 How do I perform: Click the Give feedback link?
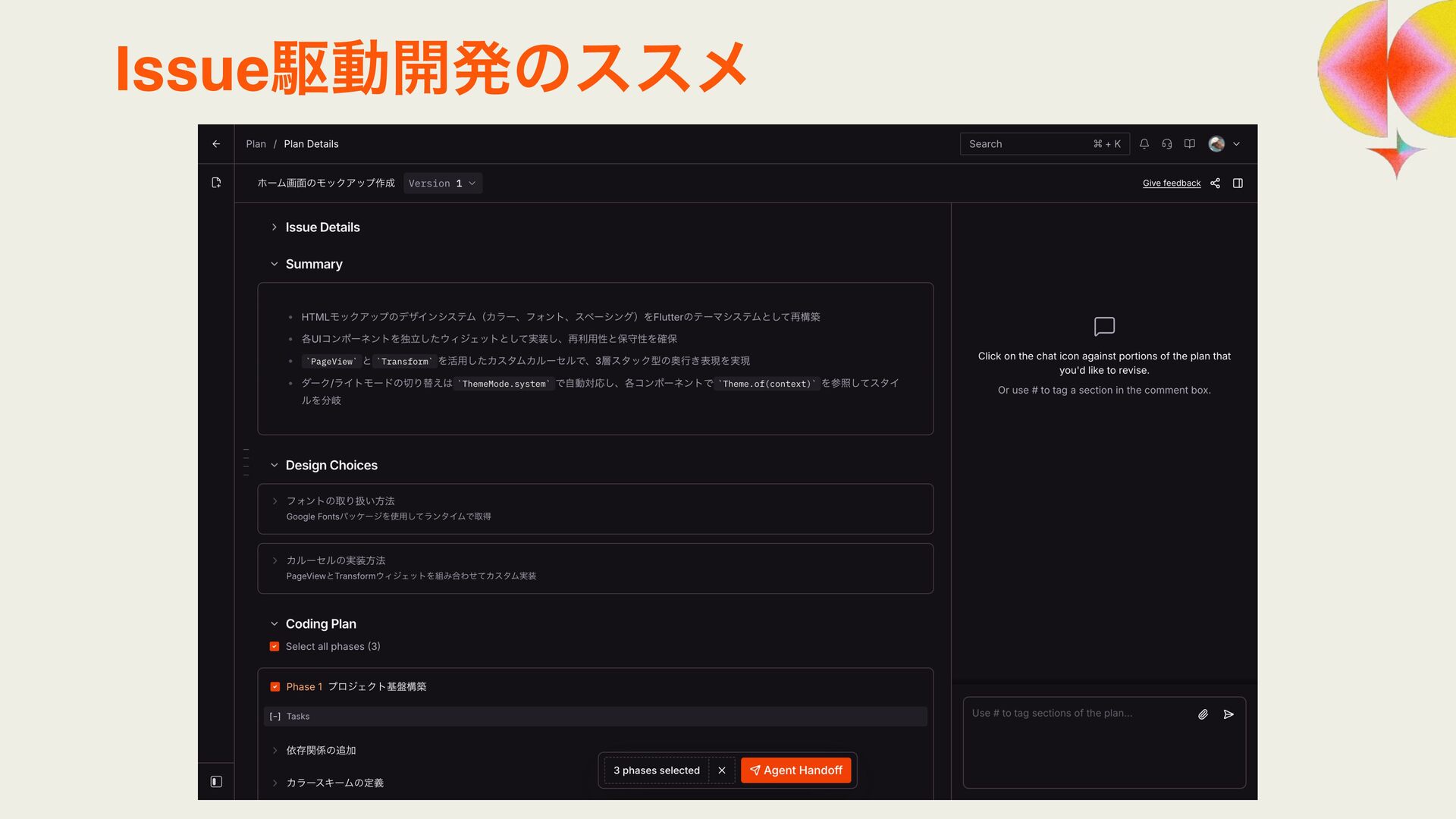click(x=1171, y=184)
